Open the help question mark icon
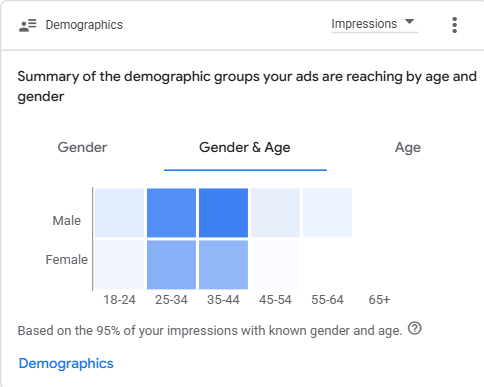The width and height of the screenshot is (484, 387). [x=415, y=328]
